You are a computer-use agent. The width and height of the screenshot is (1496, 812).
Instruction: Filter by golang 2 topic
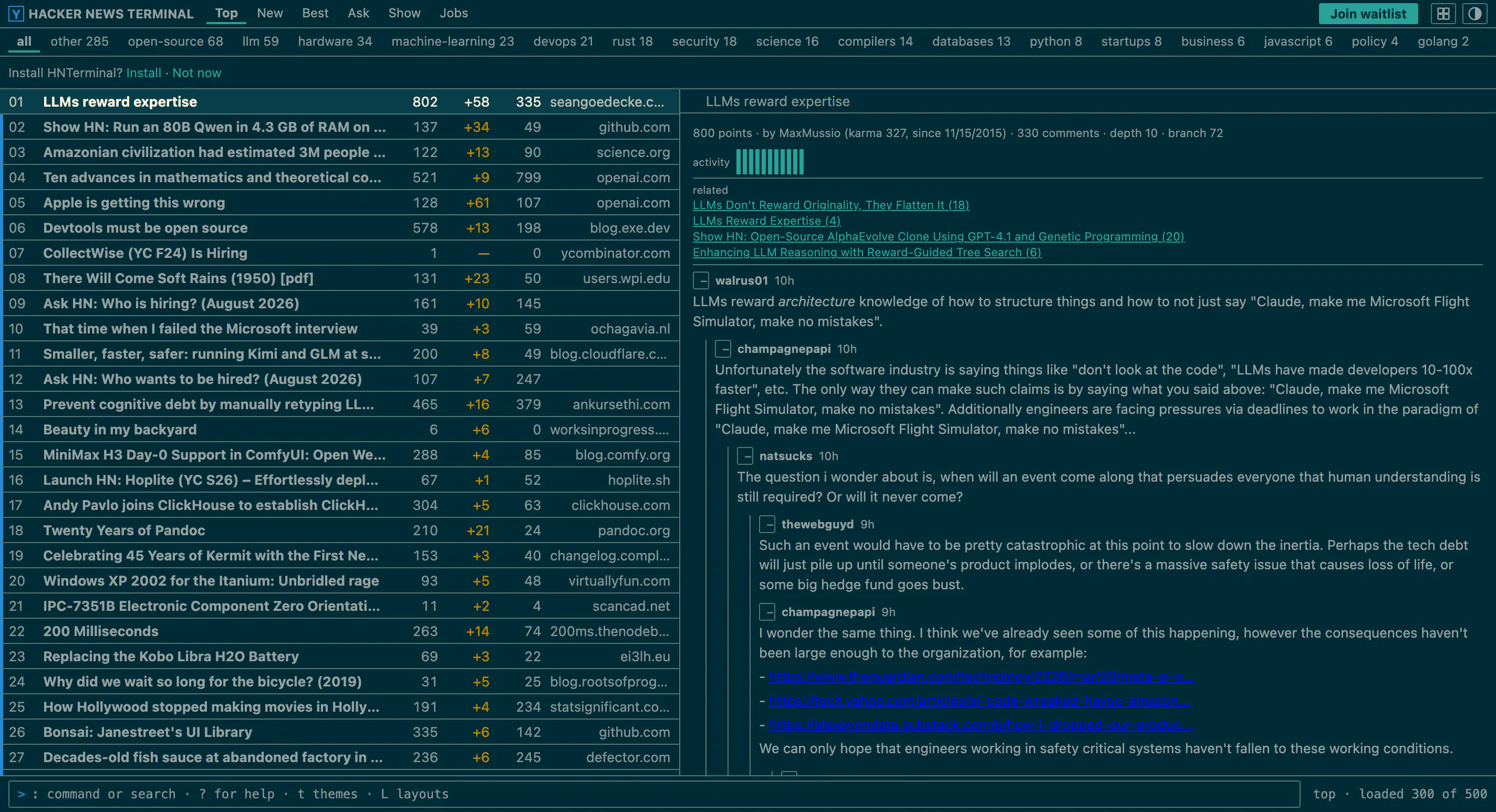tap(1443, 42)
